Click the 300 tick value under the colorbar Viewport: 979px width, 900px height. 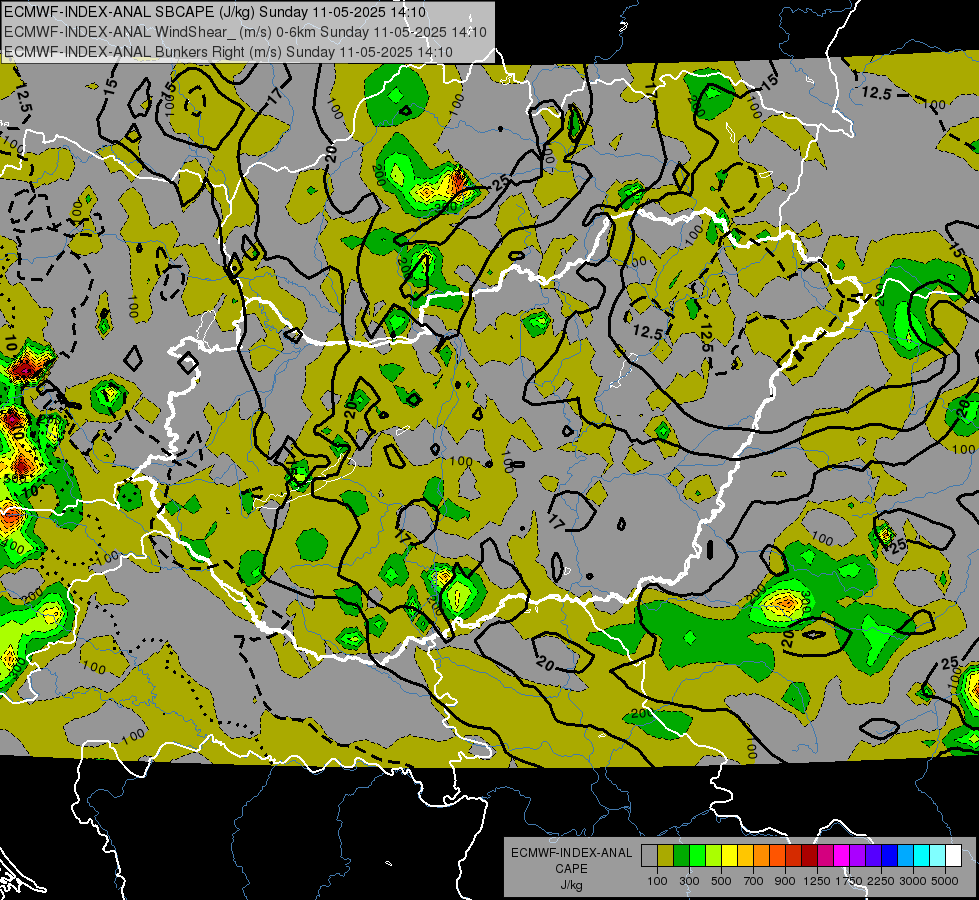pos(689,881)
